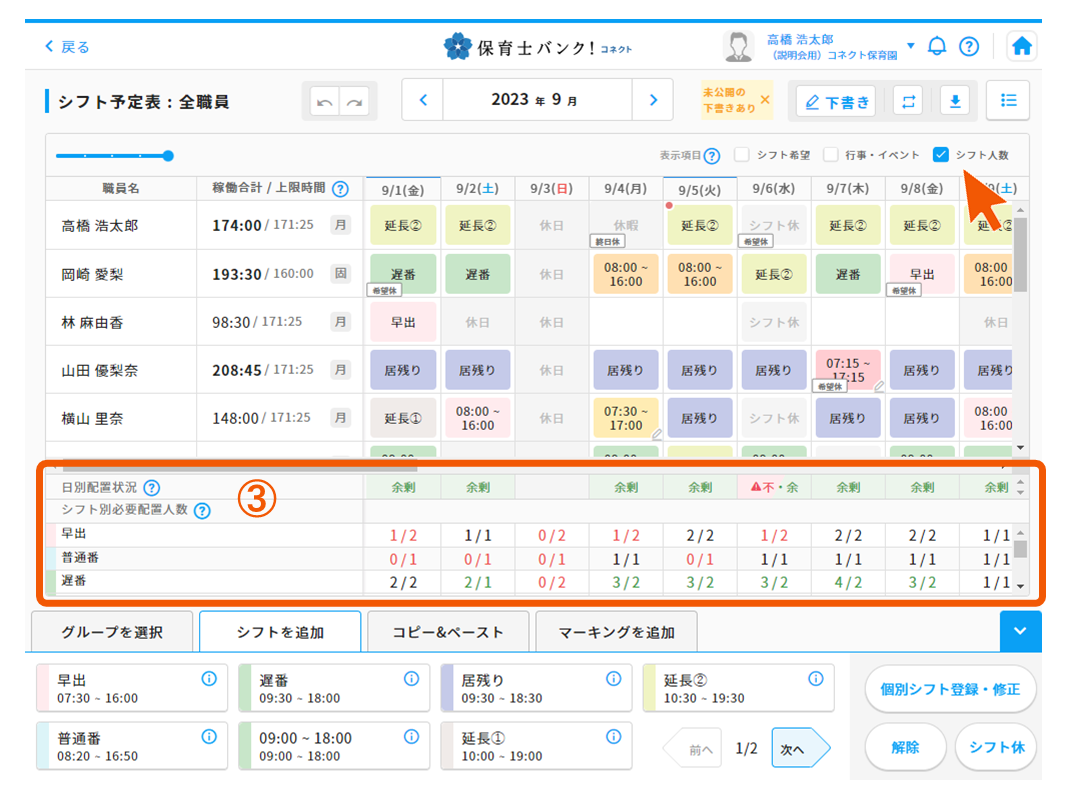
Task: Click the 下書き button
Action: point(836,101)
